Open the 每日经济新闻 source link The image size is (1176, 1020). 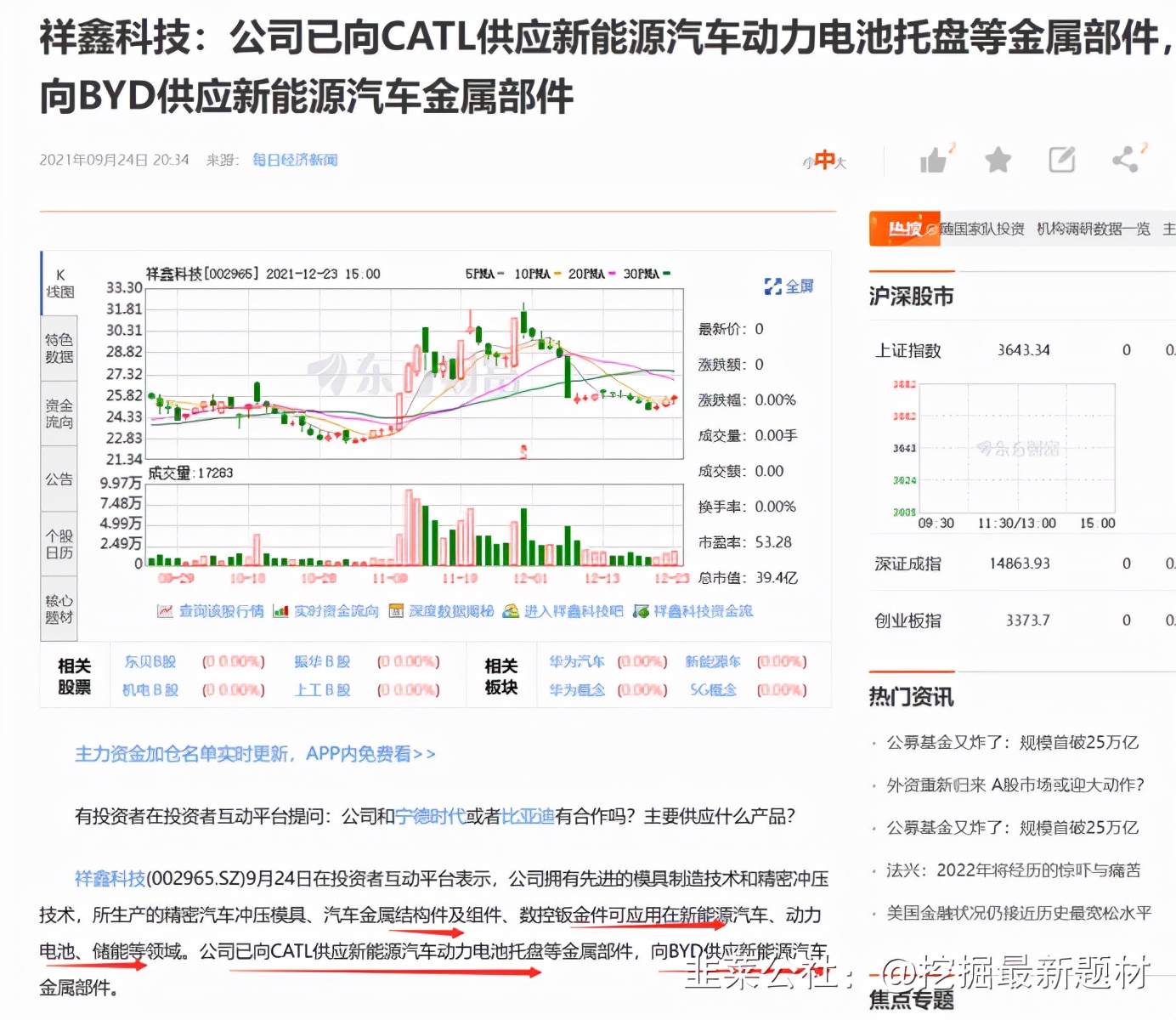(295, 160)
